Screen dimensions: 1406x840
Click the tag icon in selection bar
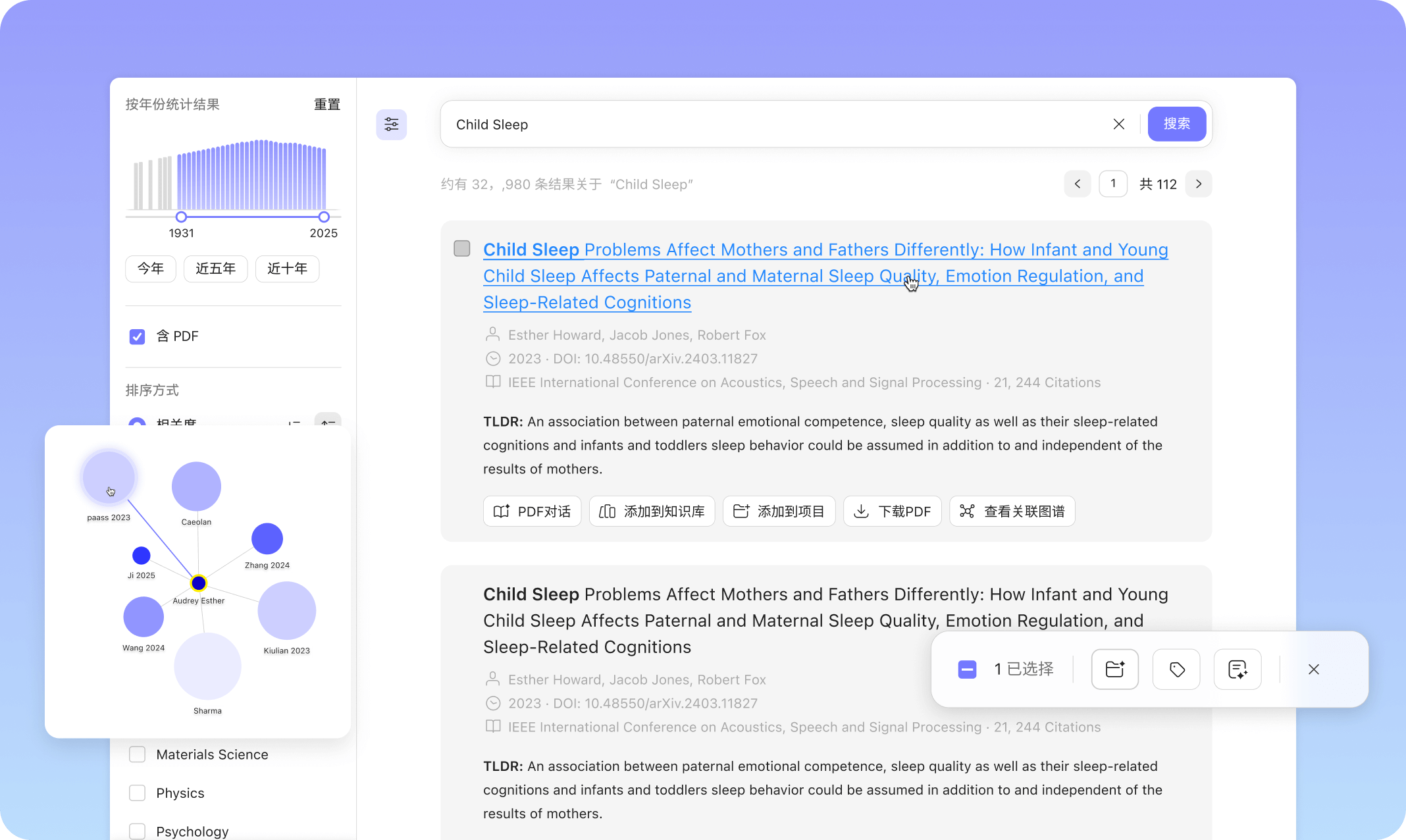1176,669
